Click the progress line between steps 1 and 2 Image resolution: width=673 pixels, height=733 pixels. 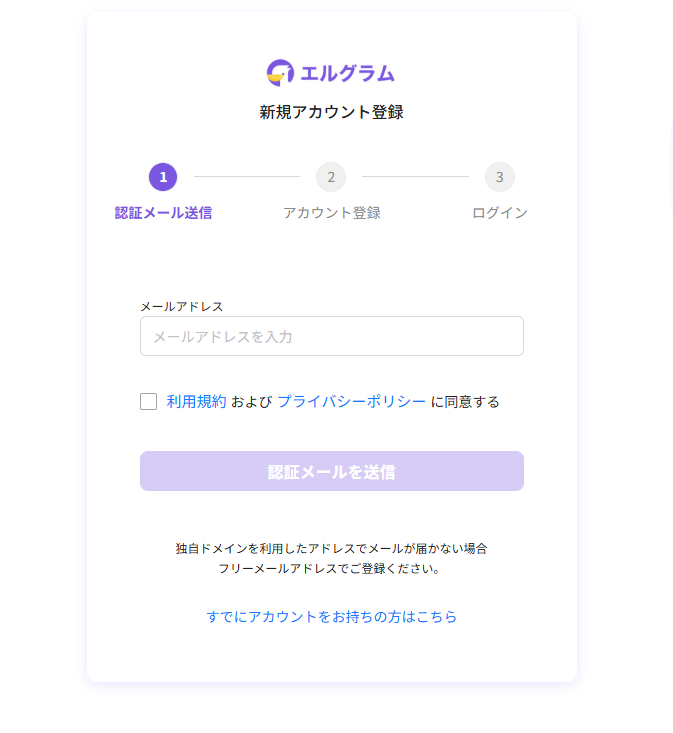[247, 177]
